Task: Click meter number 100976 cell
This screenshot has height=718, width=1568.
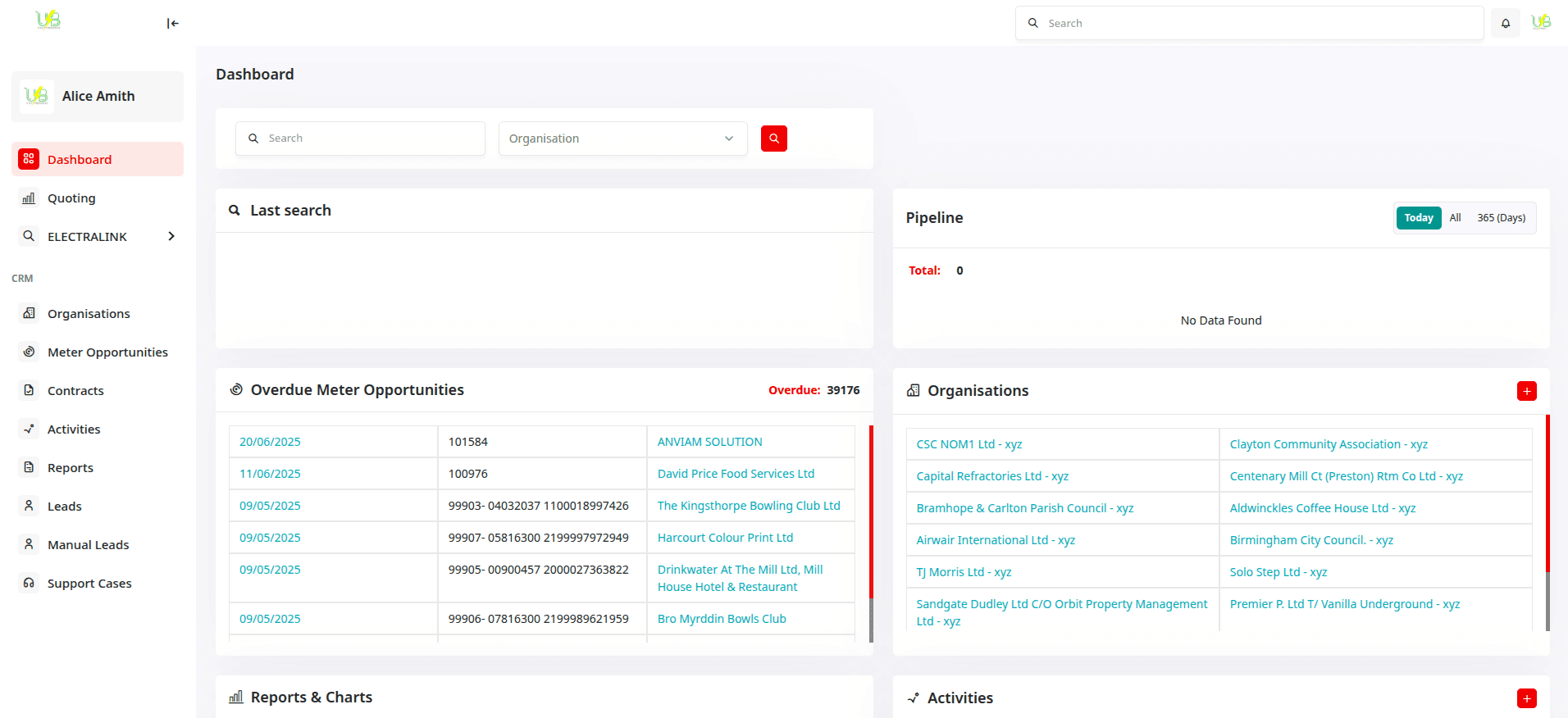Action: (x=542, y=474)
